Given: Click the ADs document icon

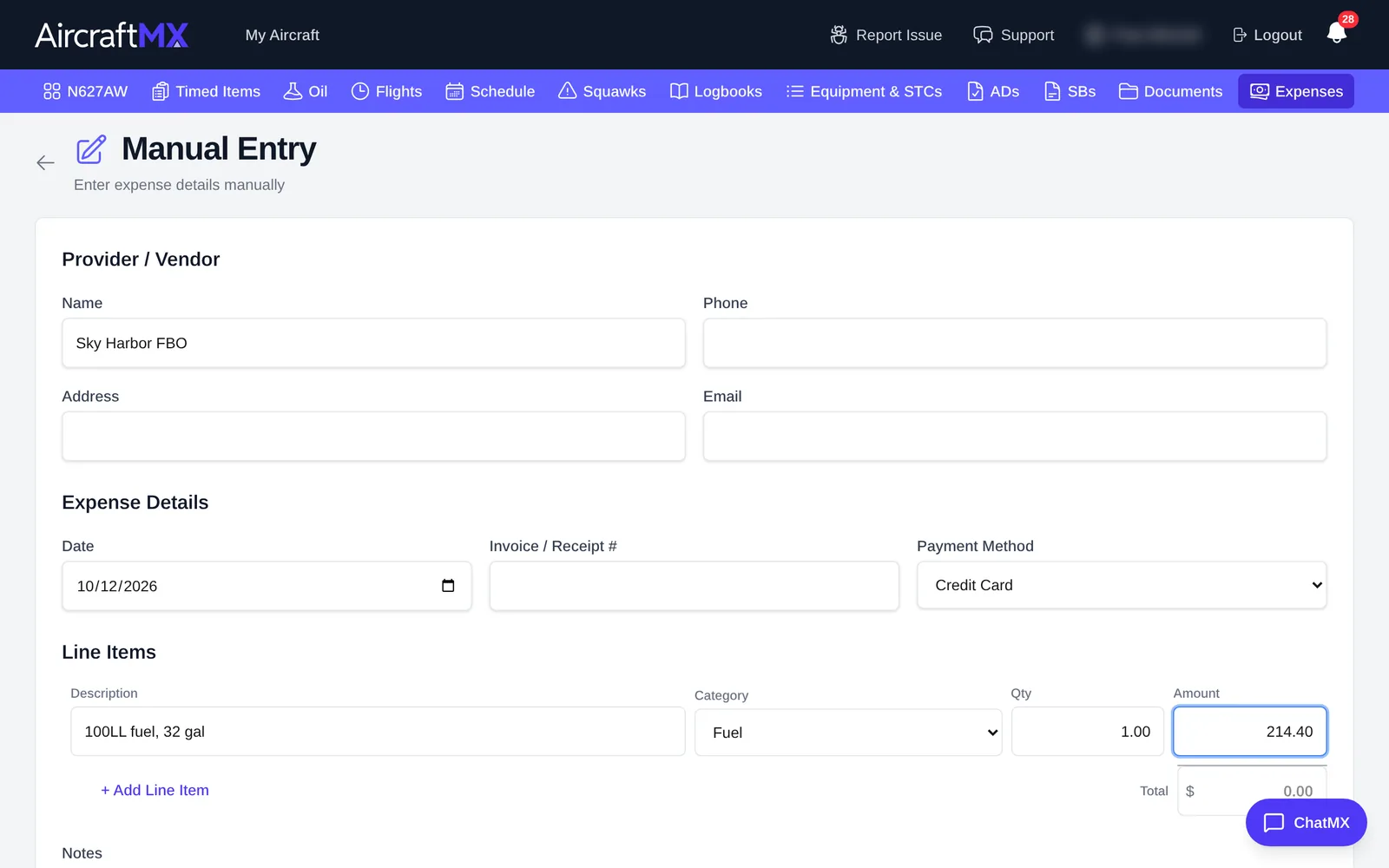Looking at the screenshot, I should [x=975, y=91].
